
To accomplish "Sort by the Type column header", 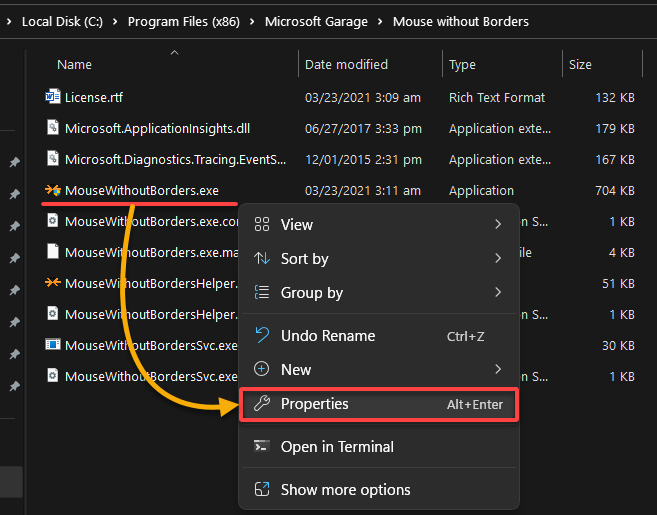I will [x=462, y=65].
